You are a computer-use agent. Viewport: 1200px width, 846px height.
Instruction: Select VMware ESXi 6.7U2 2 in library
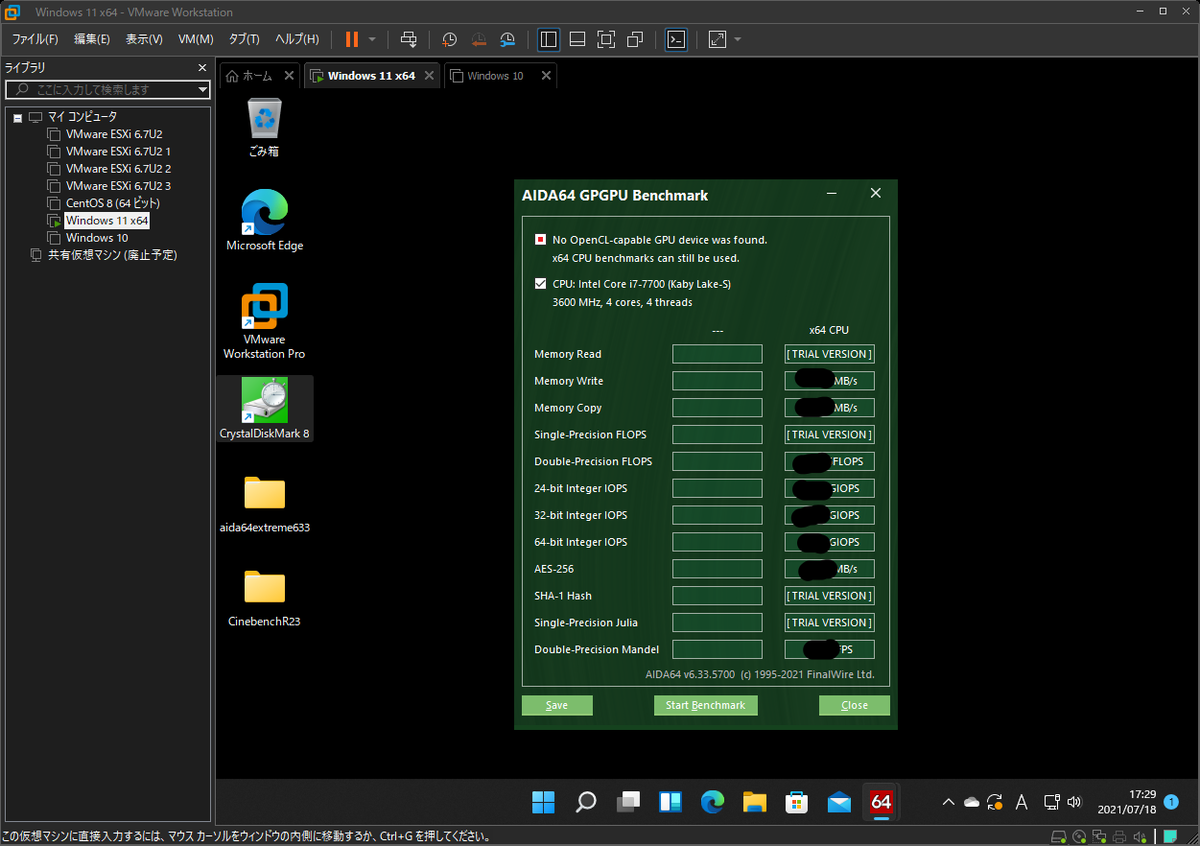tap(118, 168)
